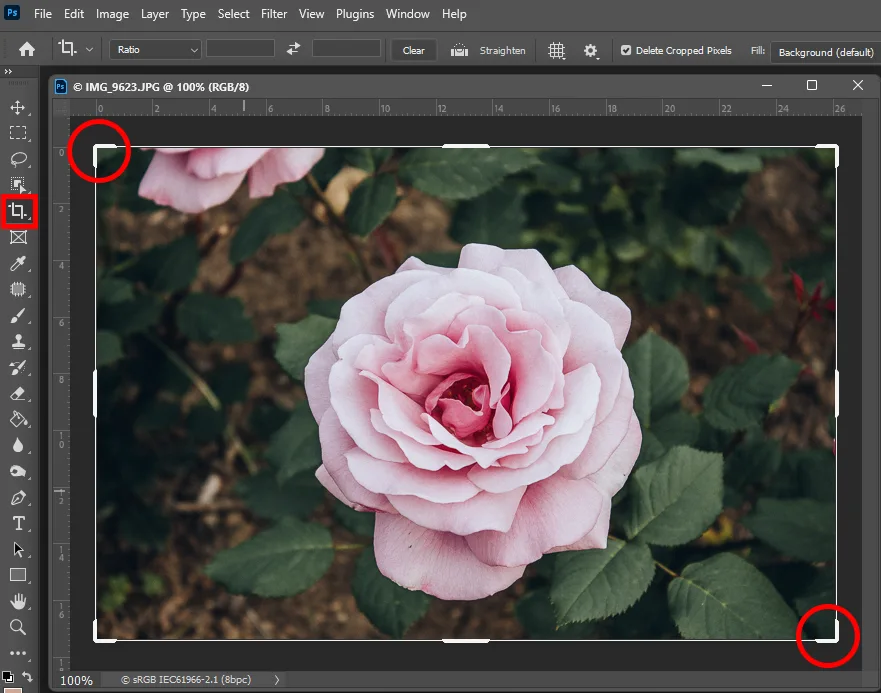Open the Fill Background (default) dropdown
The width and height of the screenshot is (881, 693).
[x=825, y=52]
